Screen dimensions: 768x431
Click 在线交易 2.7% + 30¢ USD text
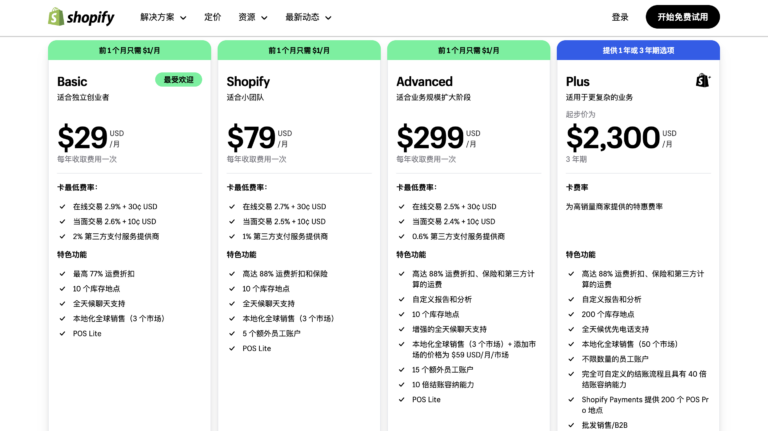click(x=284, y=207)
